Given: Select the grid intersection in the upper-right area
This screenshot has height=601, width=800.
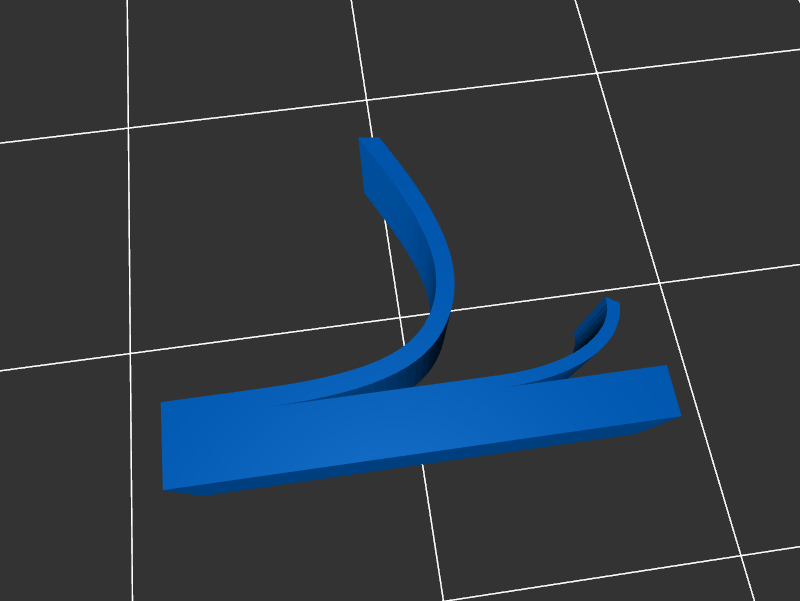Looking at the screenshot, I should (x=597, y=70).
